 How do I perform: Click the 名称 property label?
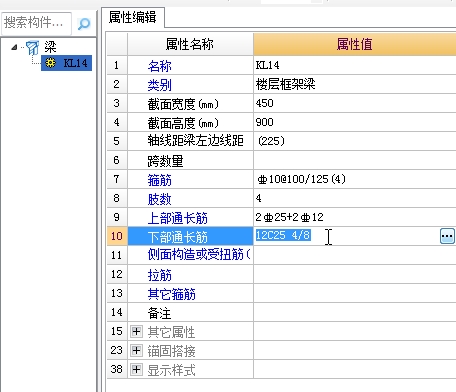point(160,66)
